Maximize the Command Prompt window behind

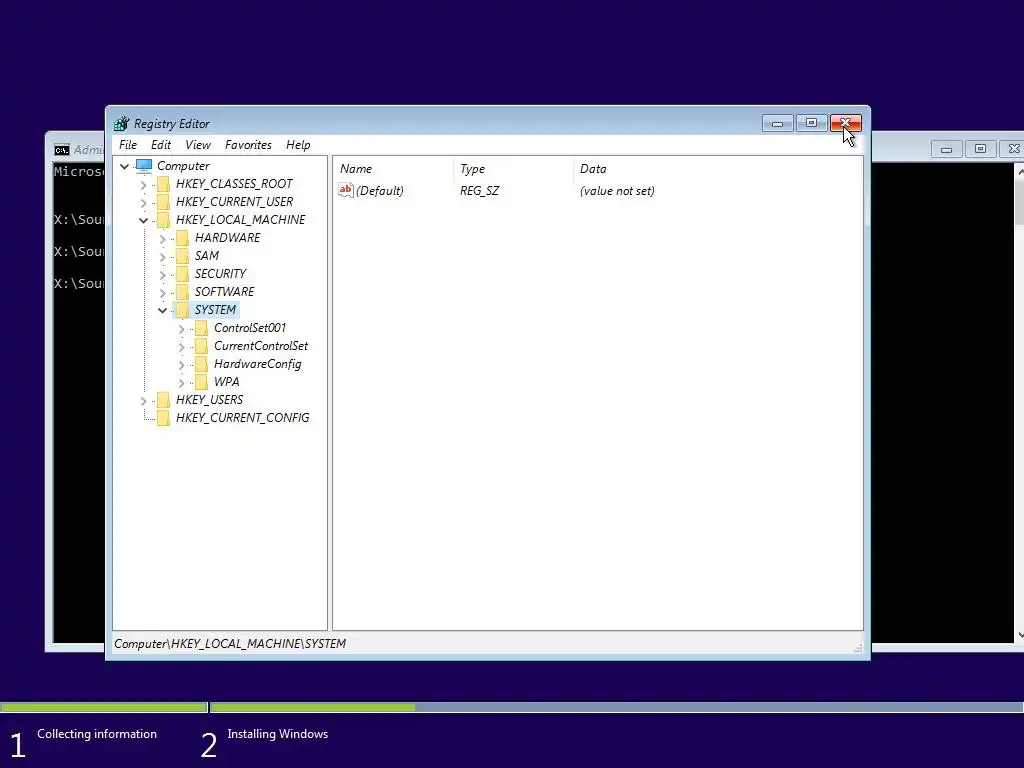pos(980,150)
